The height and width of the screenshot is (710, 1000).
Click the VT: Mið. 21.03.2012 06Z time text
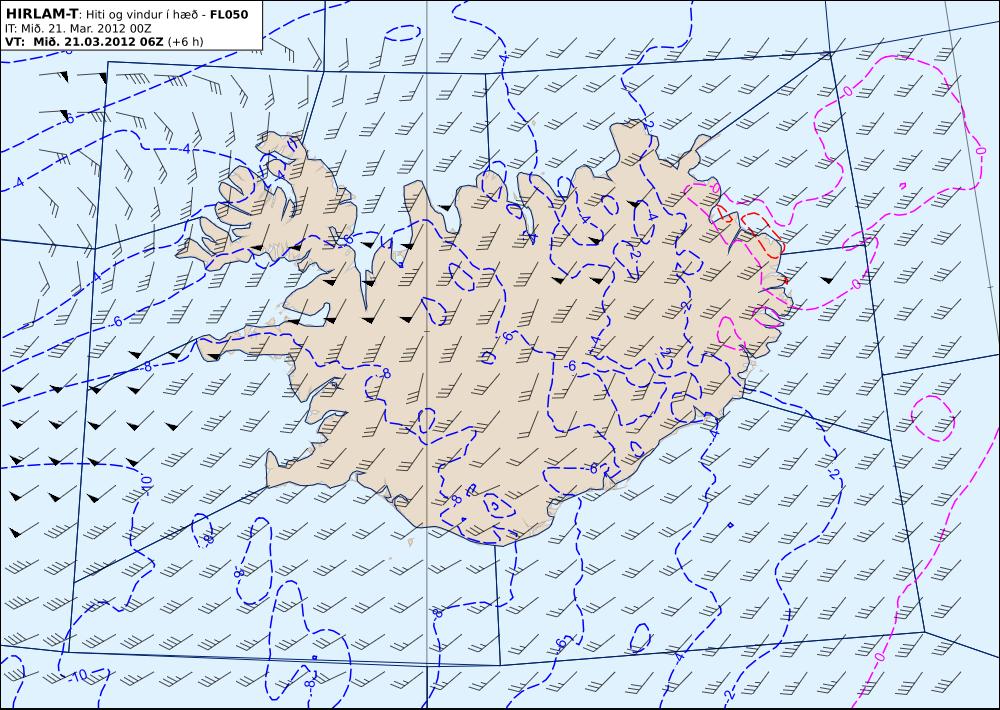(x=84, y=42)
